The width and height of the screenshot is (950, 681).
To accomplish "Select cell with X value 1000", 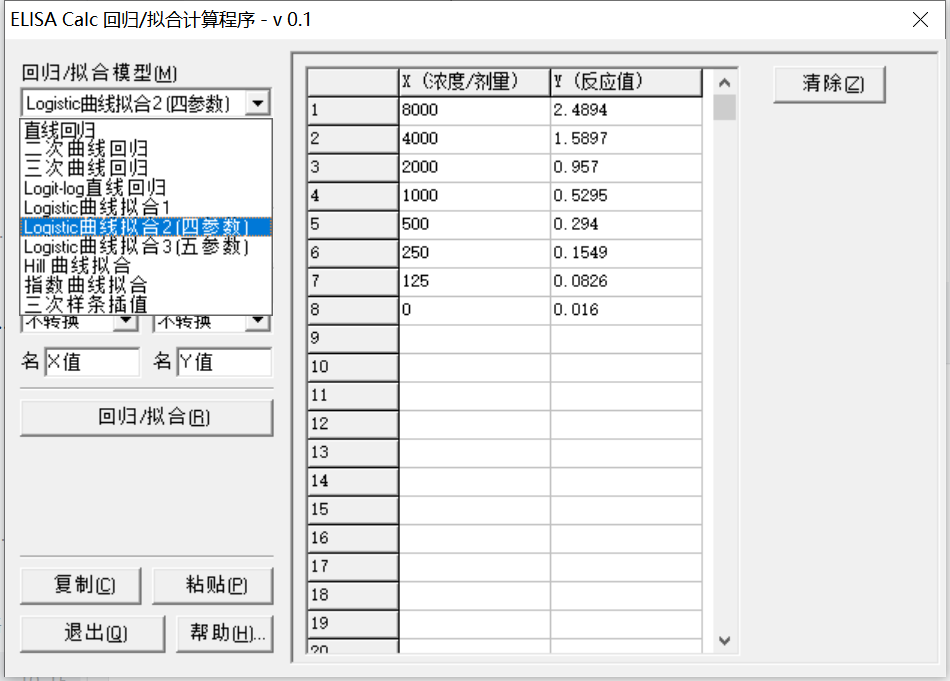I will coord(474,196).
